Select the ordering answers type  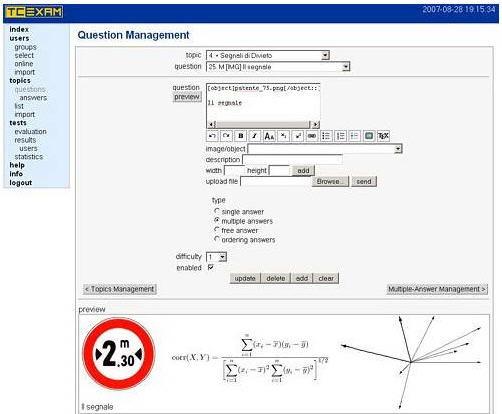coord(217,239)
